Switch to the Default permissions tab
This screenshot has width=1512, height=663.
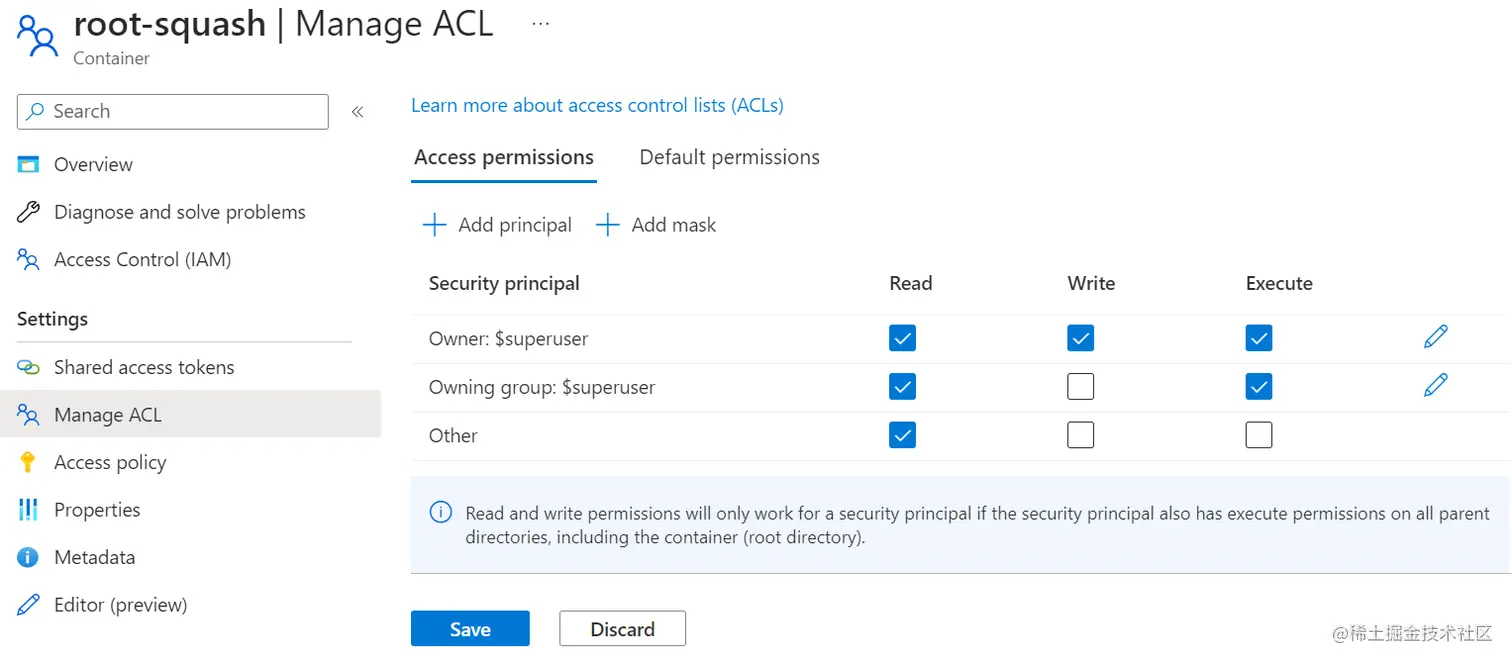click(x=729, y=157)
